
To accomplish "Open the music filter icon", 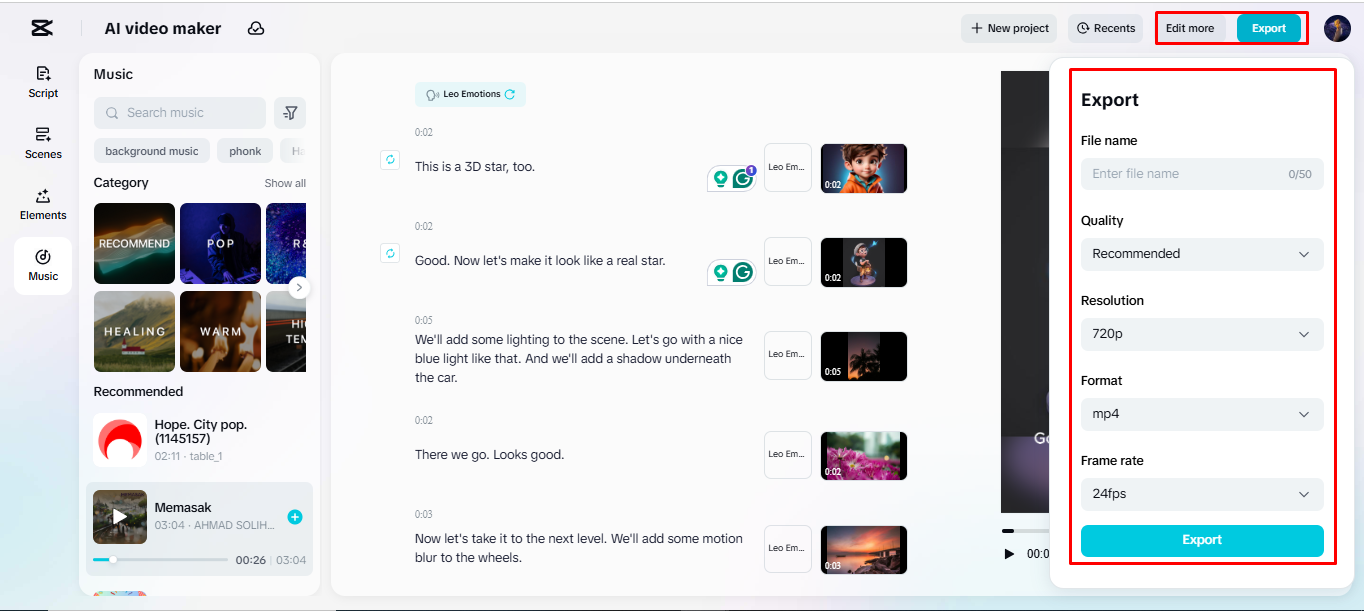I will (290, 113).
